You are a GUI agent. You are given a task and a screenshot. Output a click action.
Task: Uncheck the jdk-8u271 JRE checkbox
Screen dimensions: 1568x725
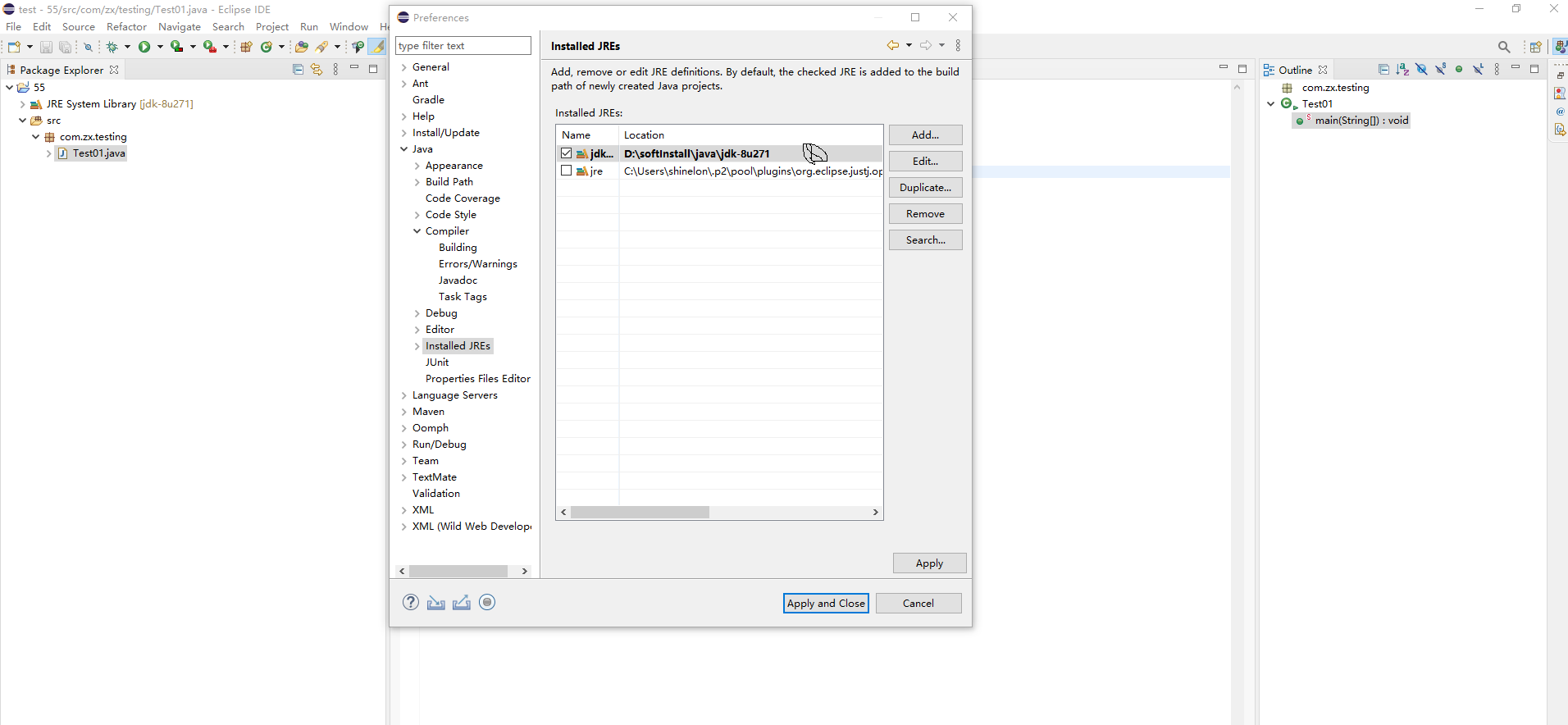point(566,153)
